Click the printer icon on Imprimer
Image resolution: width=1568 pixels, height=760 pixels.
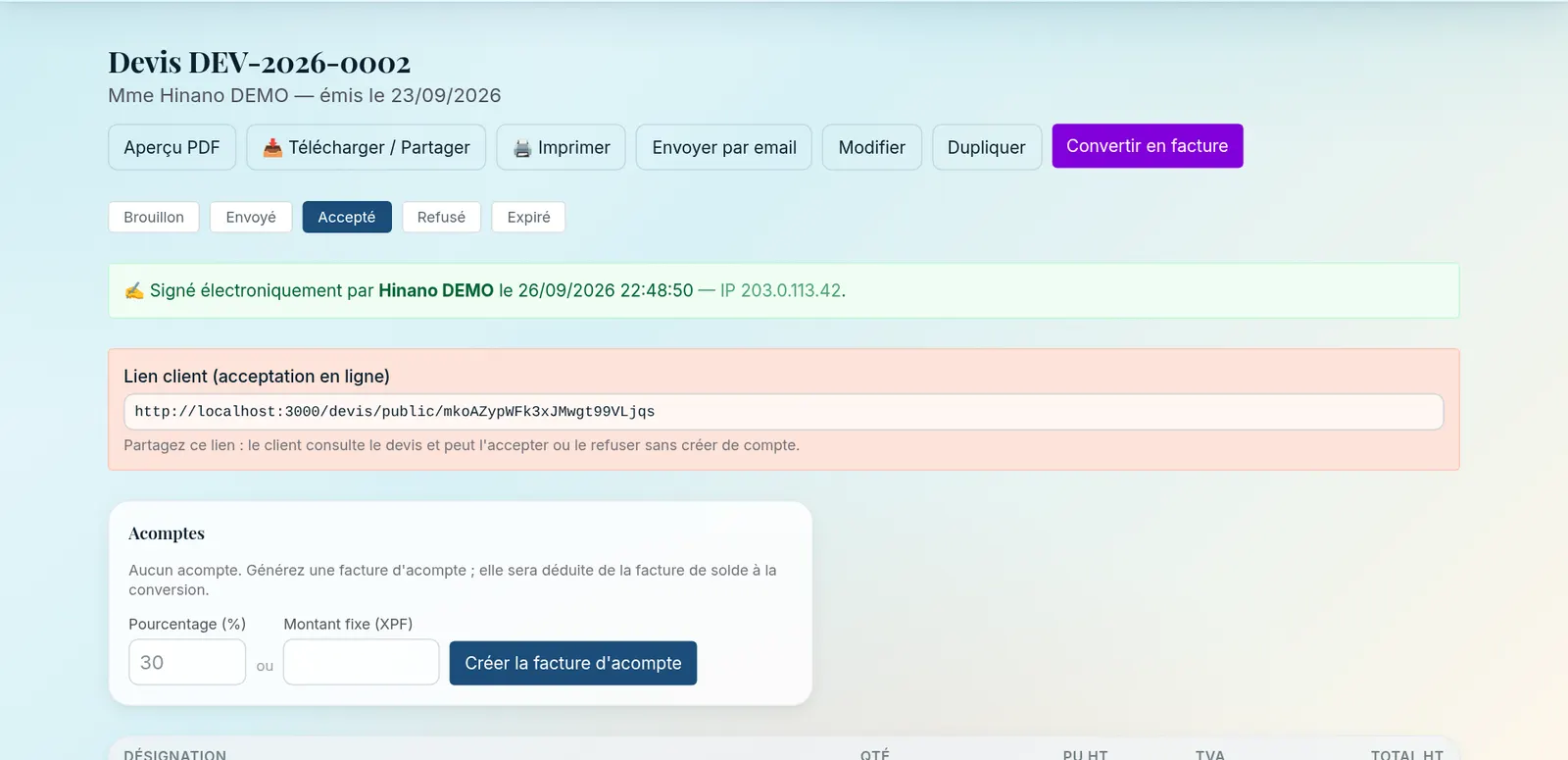(522, 148)
